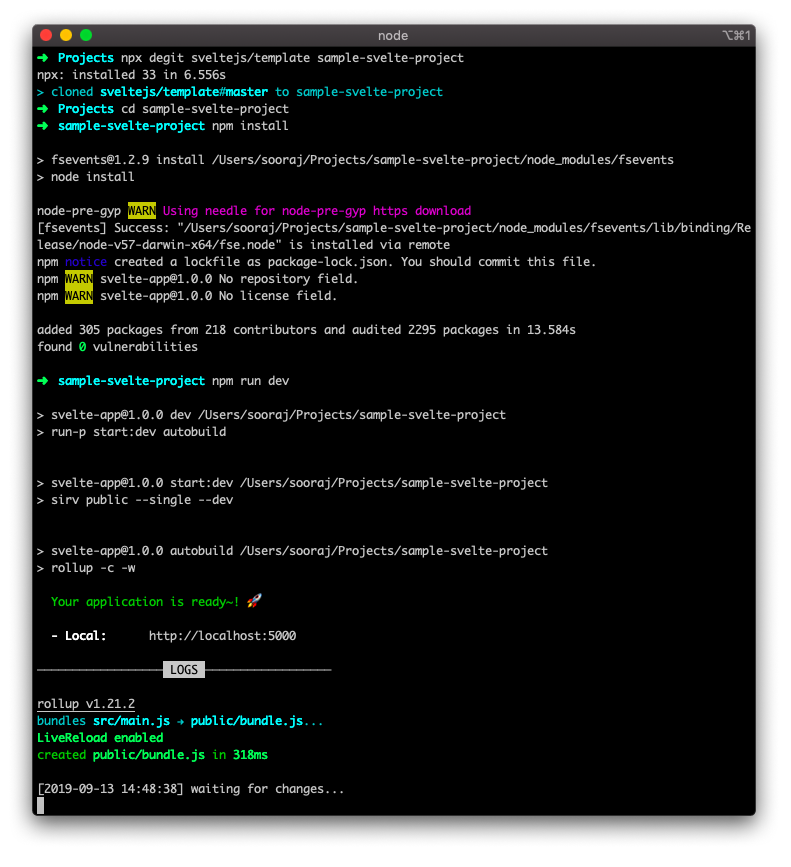The height and width of the screenshot is (867, 791).
Task: Minimize the terminal with the yellow button
Action: 66,35
